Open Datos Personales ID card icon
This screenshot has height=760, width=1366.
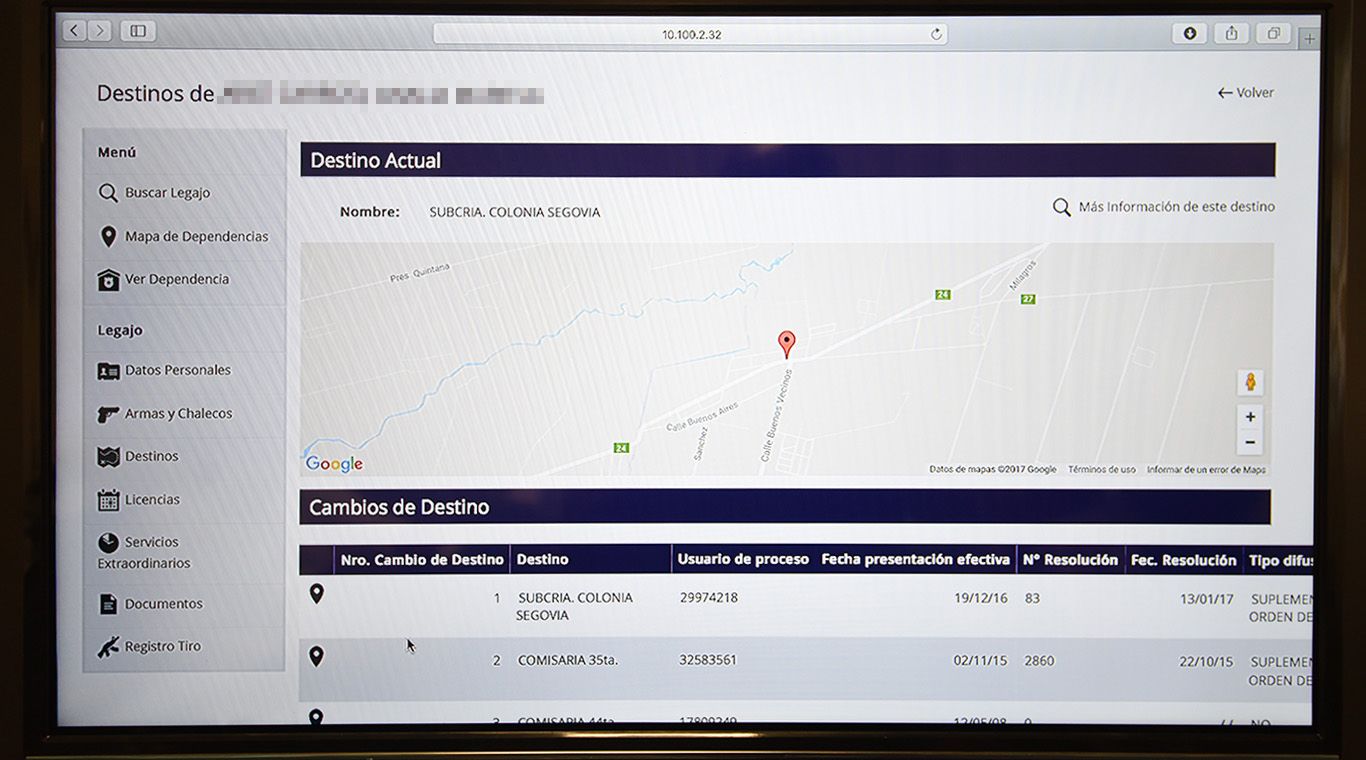click(x=108, y=371)
